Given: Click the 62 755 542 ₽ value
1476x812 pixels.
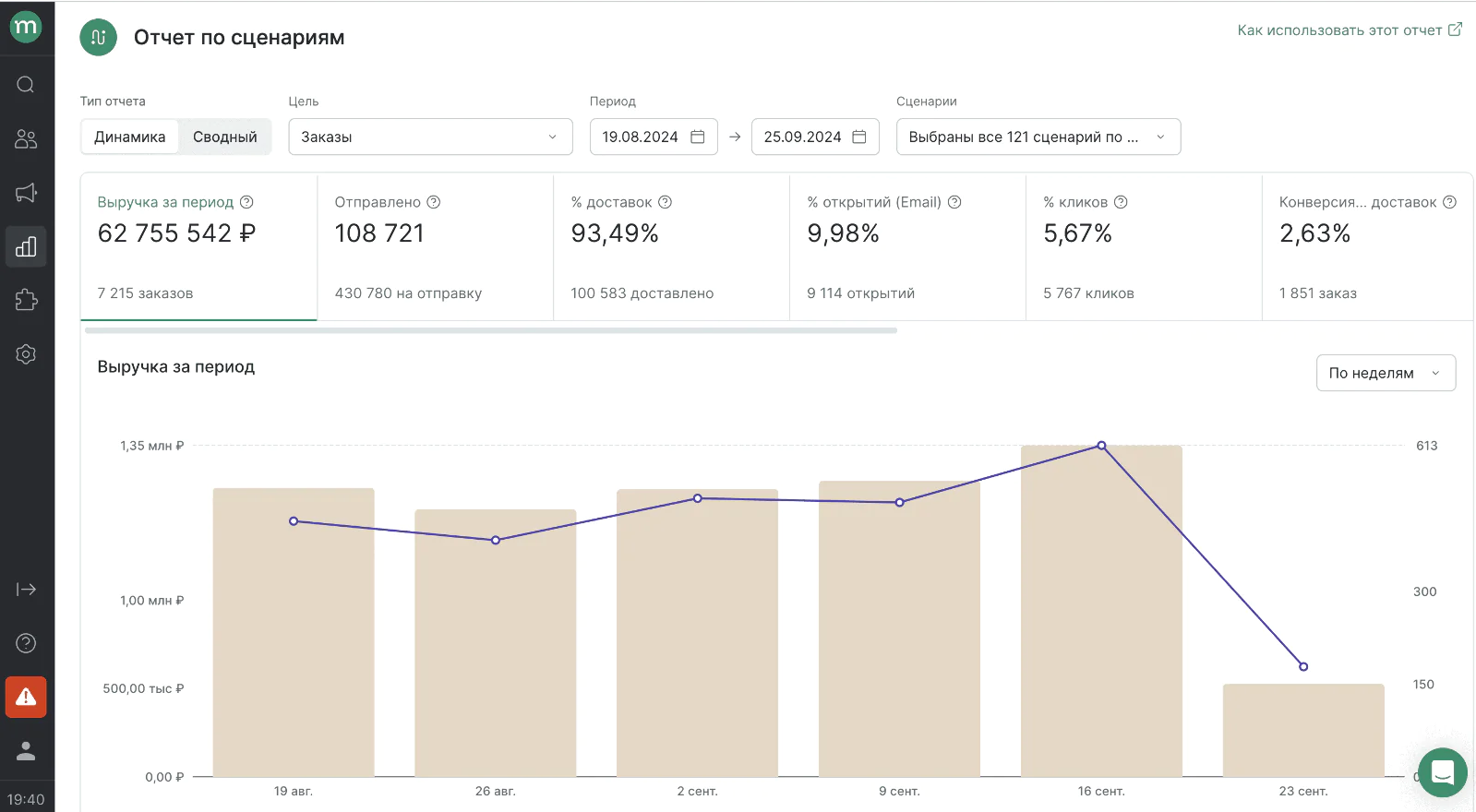Looking at the screenshot, I should (176, 233).
